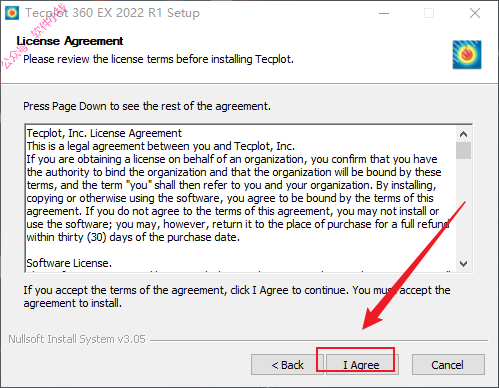Click the Tecplot logo in the header
This screenshot has height=388, width=499.
(467, 55)
